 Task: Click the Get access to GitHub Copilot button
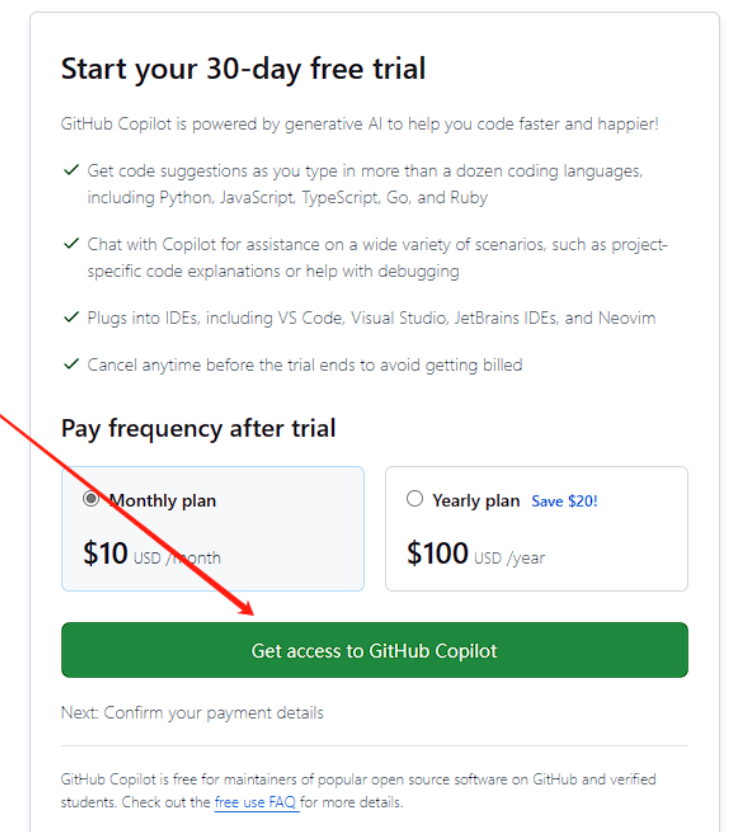[375, 650]
